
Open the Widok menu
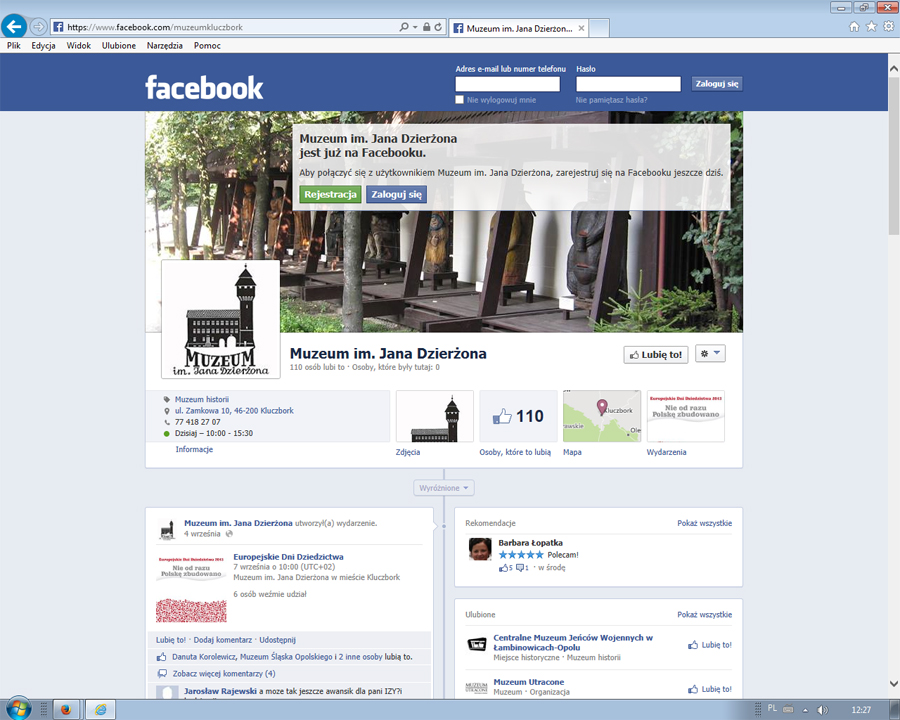(79, 45)
